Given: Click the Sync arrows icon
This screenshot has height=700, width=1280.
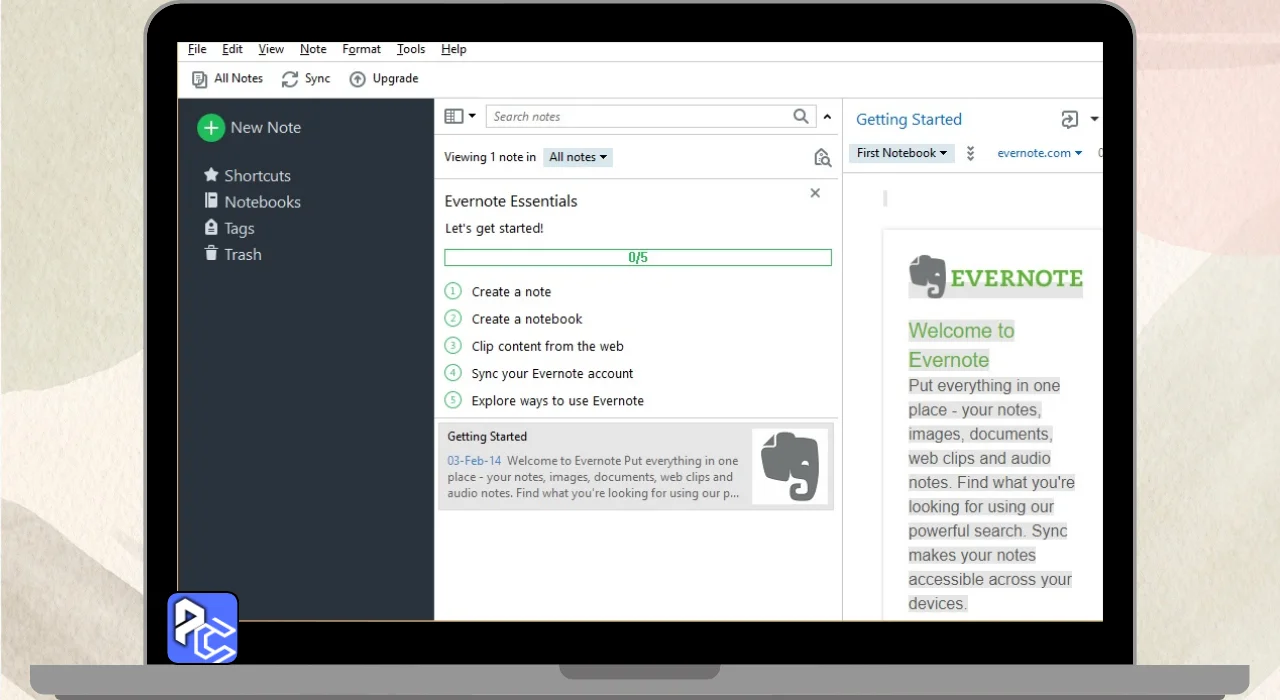Looking at the screenshot, I should tap(290, 79).
